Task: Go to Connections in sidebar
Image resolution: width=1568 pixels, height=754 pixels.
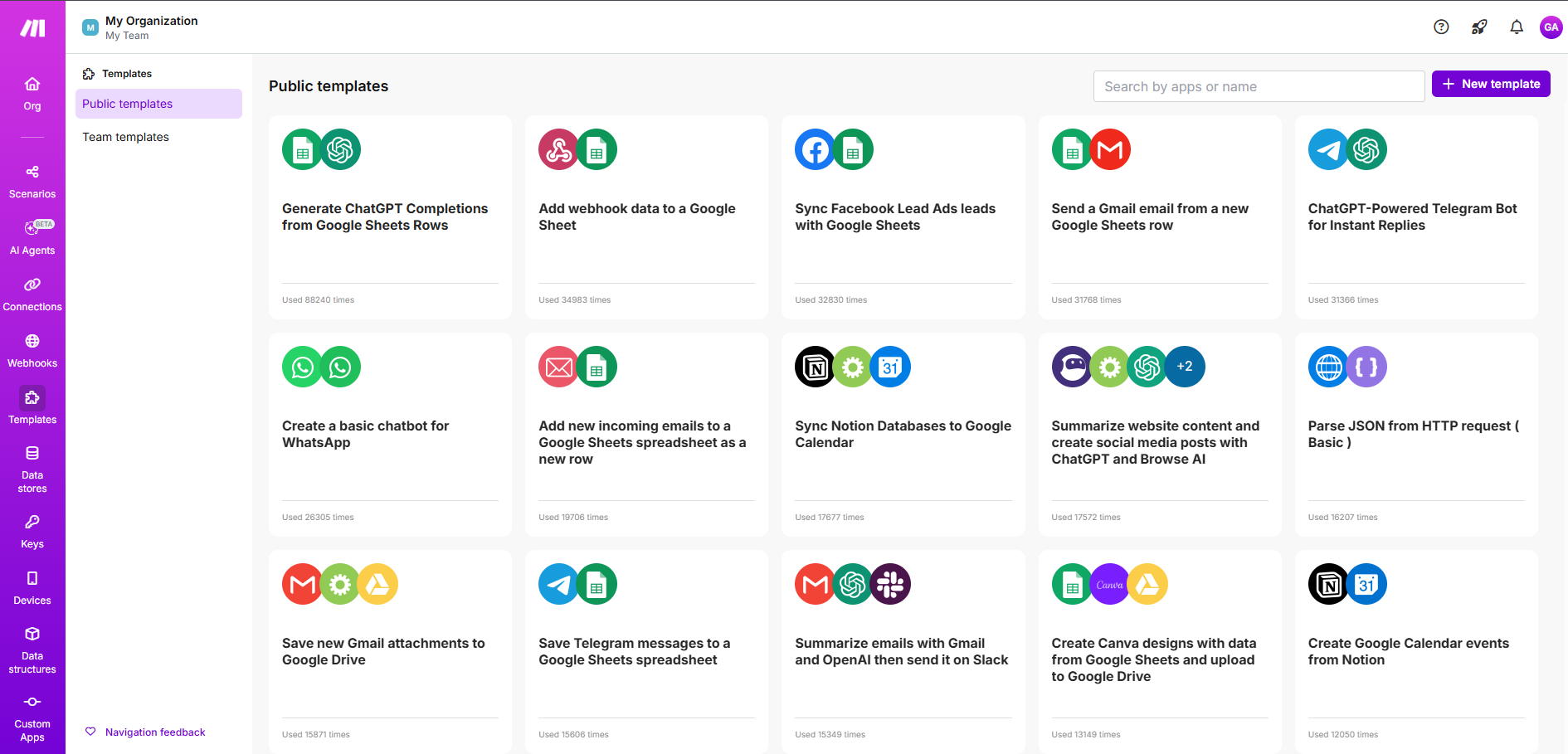Action: [32, 294]
